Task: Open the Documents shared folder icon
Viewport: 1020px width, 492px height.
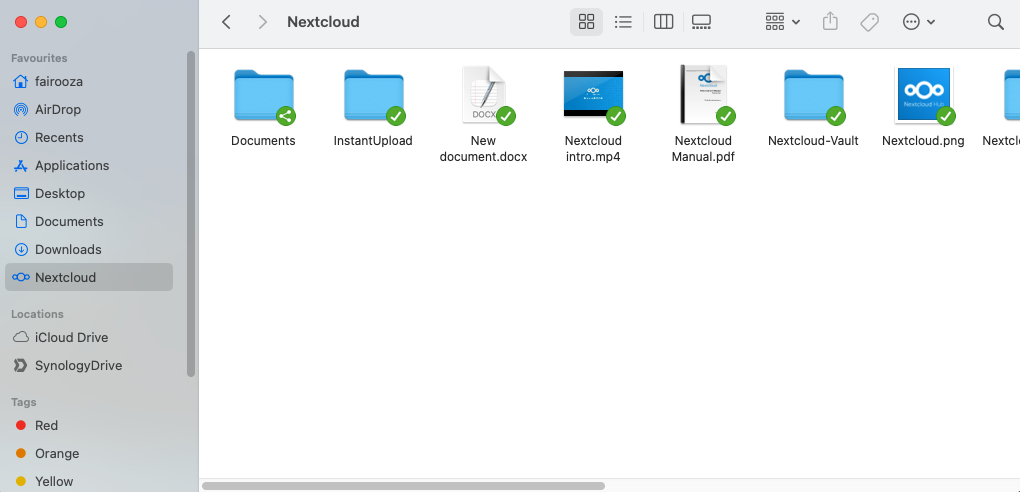Action: point(264,96)
